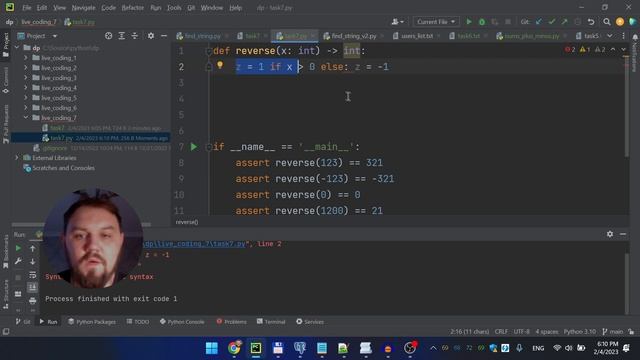The height and width of the screenshot is (360, 640).
Task: Open Project panel settings gear
Action: [x=151, y=36]
